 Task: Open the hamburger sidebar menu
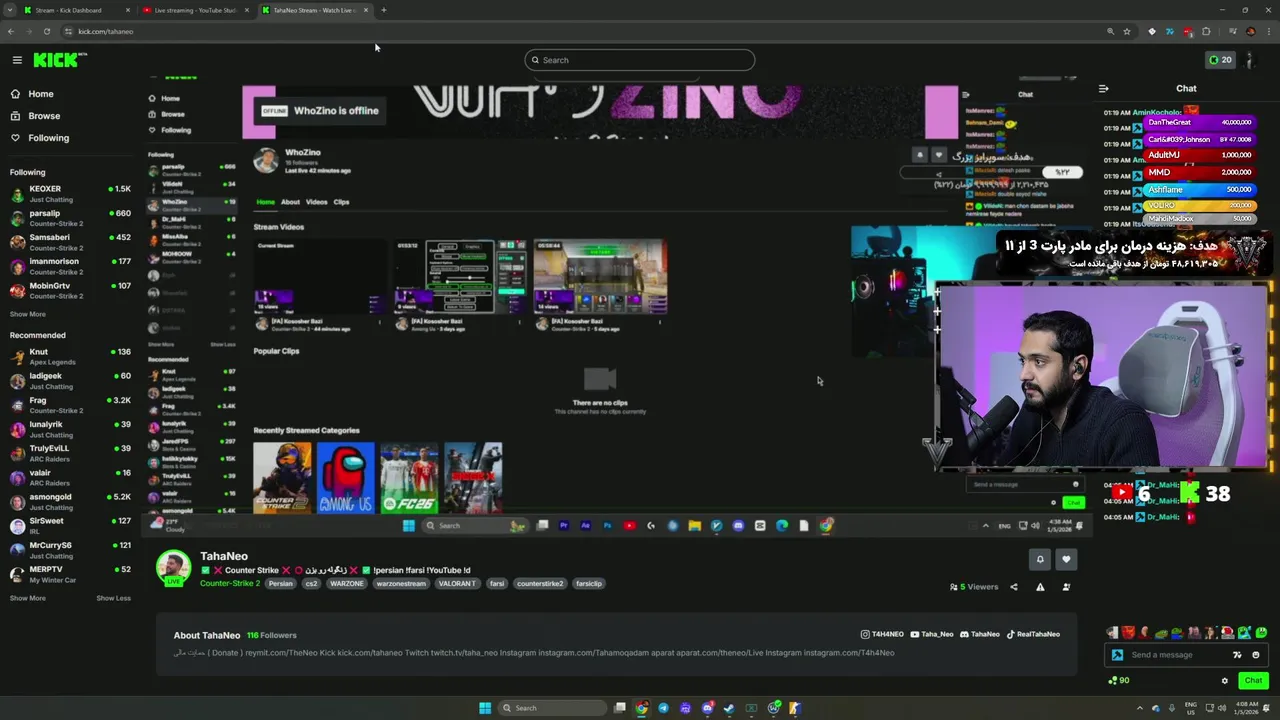pyautogui.click(x=17, y=60)
